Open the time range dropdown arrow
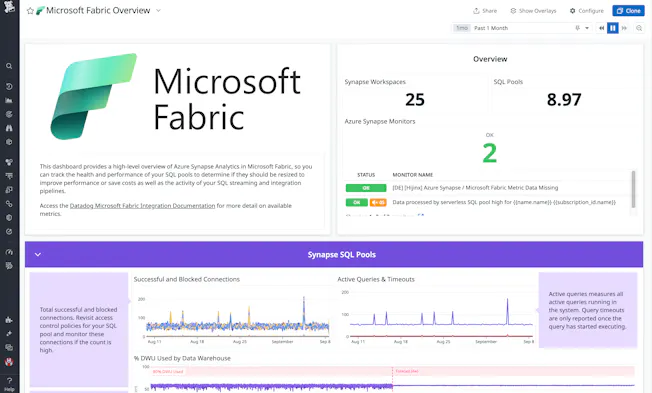Image resolution: width=652 pixels, height=393 pixels. [587, 28]
